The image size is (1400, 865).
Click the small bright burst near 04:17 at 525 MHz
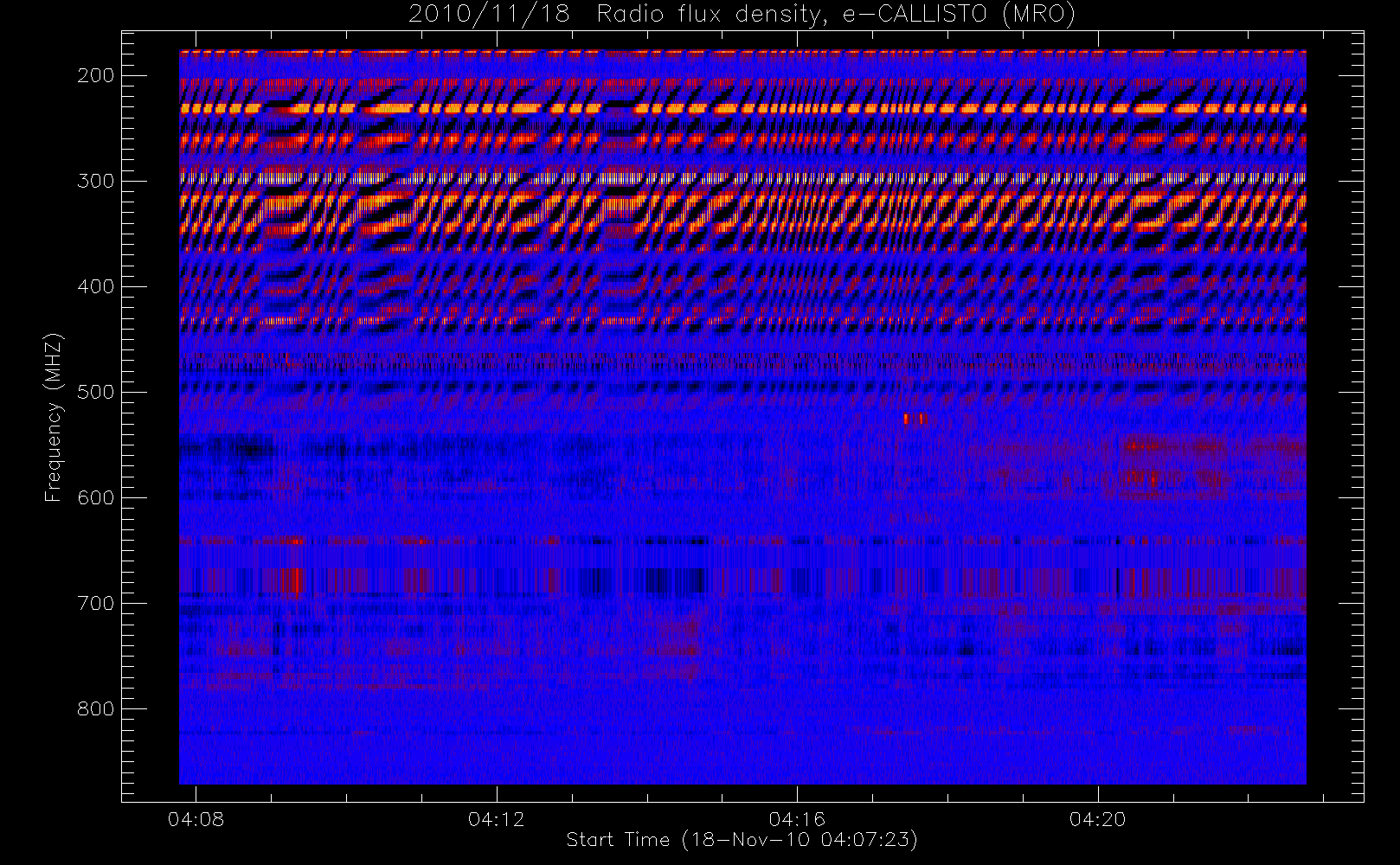(x=915, y=419)
